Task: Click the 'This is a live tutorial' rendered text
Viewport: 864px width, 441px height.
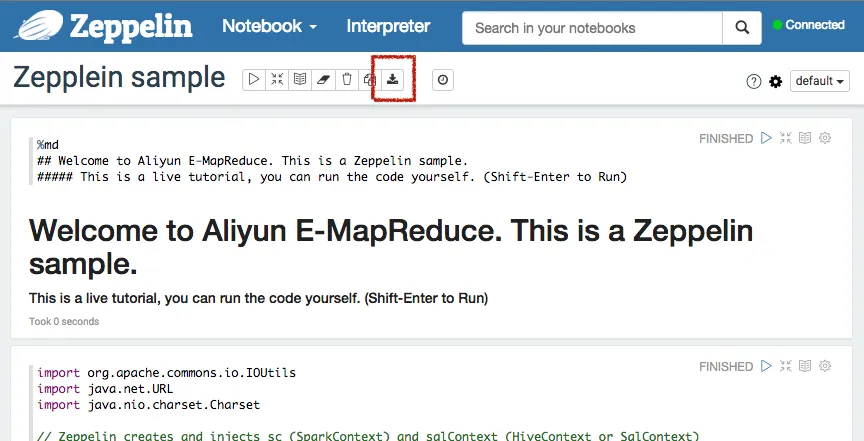Action: tap(258, 298)
